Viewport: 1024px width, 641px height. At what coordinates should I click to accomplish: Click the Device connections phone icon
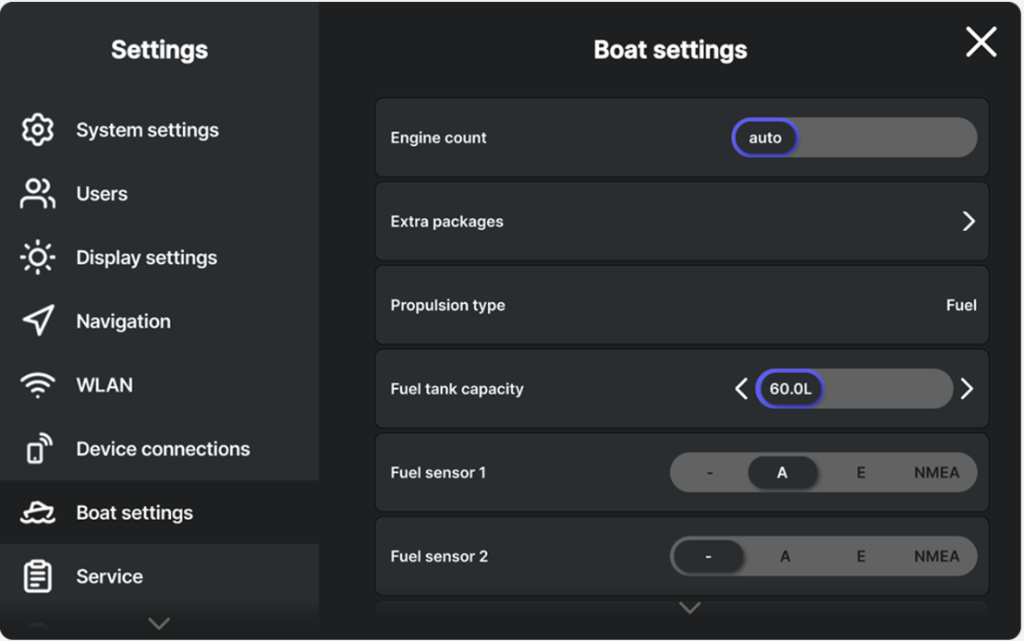pos(39,448)
